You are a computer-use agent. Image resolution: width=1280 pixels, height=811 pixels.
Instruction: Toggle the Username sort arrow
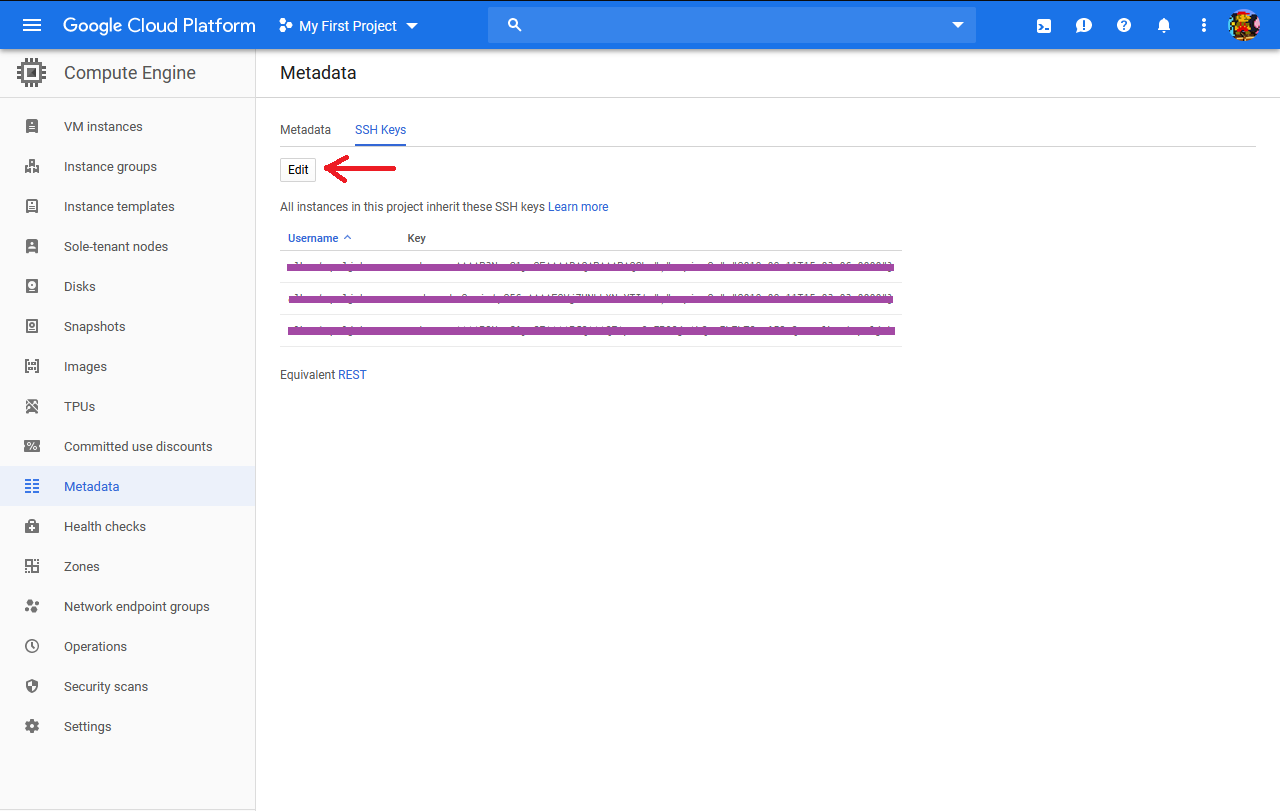click(347, 238)
